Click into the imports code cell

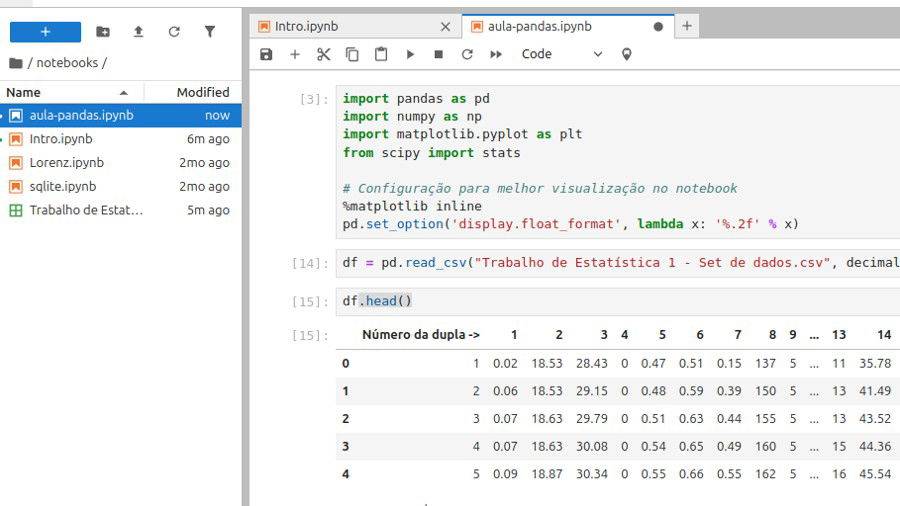point(618,162)
